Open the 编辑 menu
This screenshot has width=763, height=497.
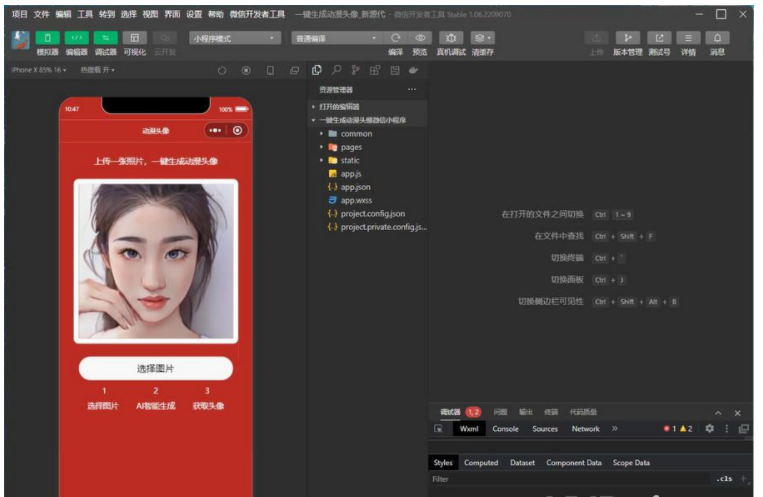(63, 14)
